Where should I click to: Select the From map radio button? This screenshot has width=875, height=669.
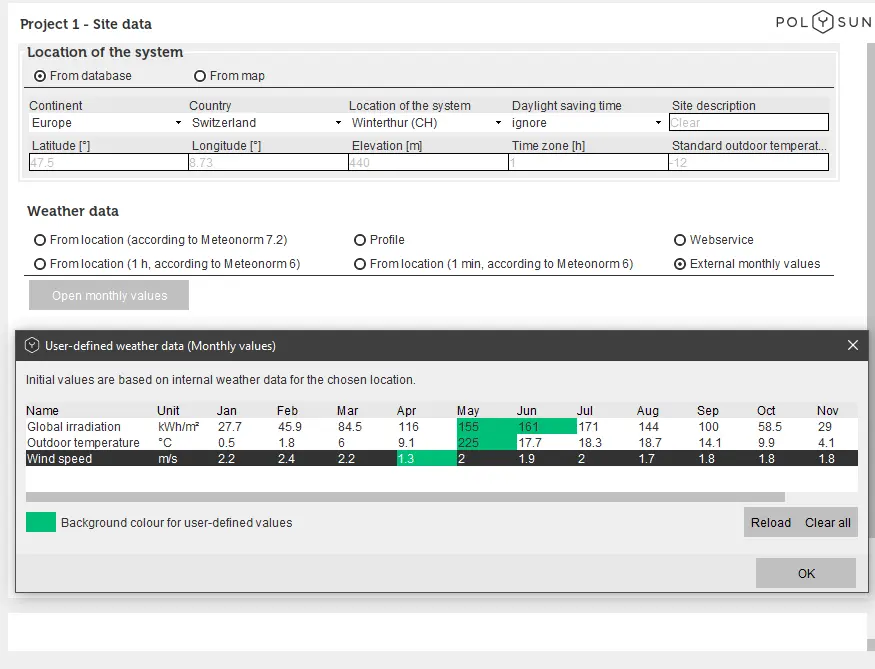pyautogui.click(x=200, y=76)
